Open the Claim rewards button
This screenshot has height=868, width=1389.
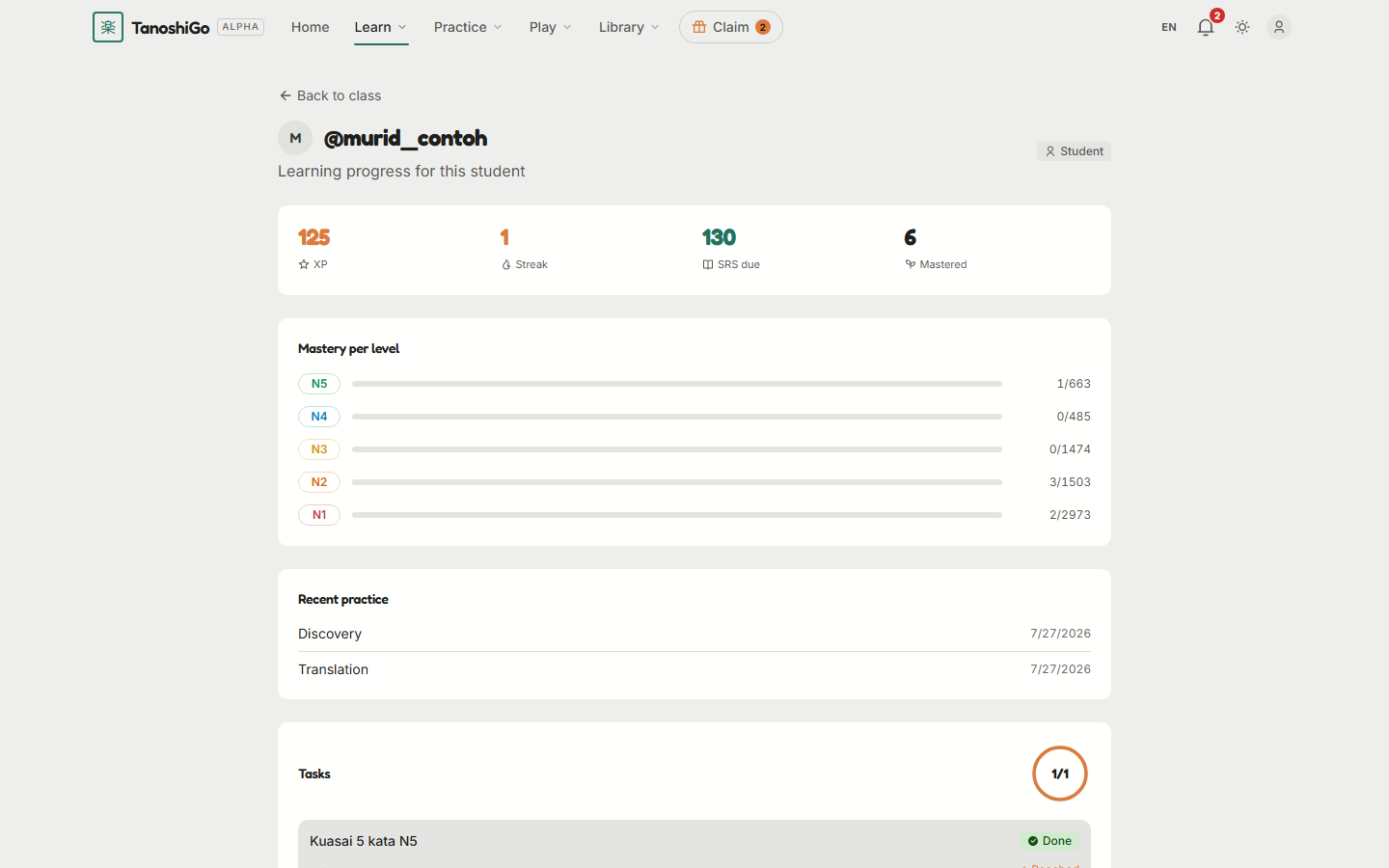pyautogui.click(x=731, y=27)
